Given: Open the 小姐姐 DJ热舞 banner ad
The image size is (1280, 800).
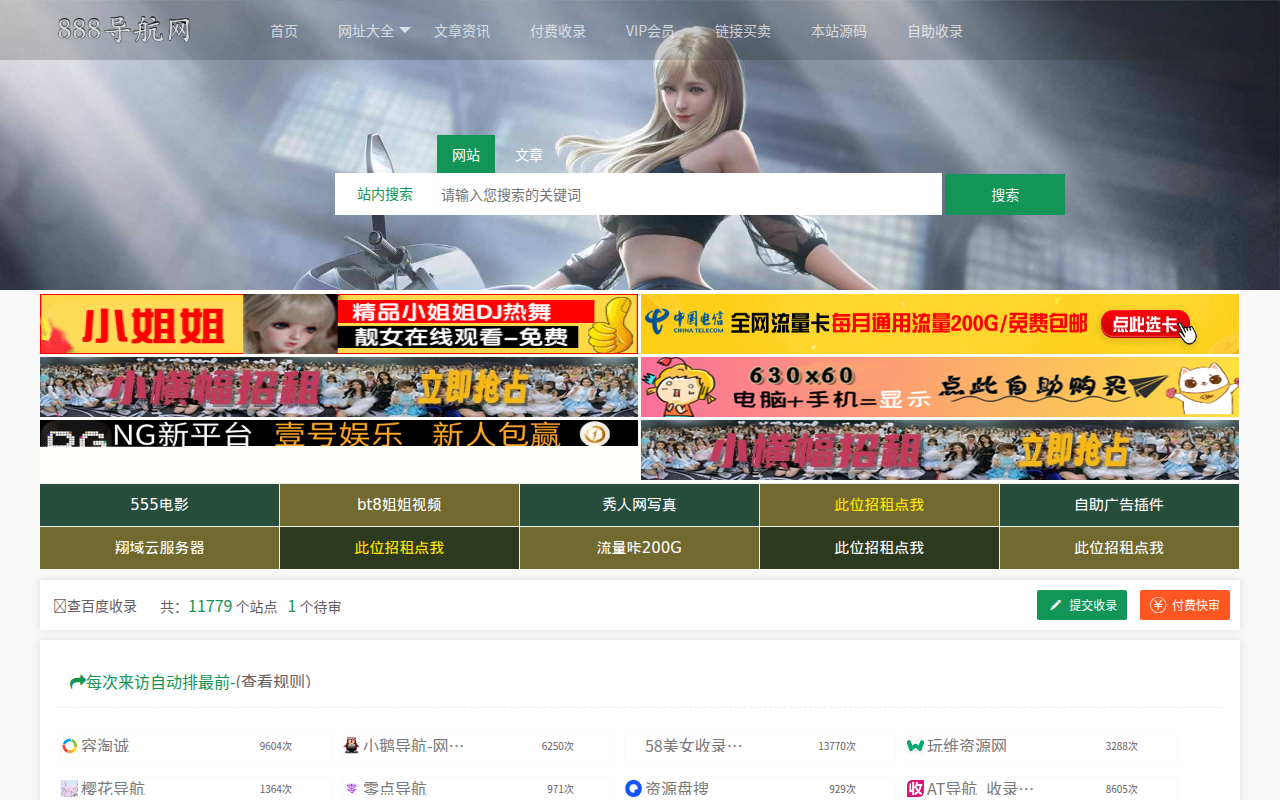Looking at the screenshot, I should click(339, 324).
